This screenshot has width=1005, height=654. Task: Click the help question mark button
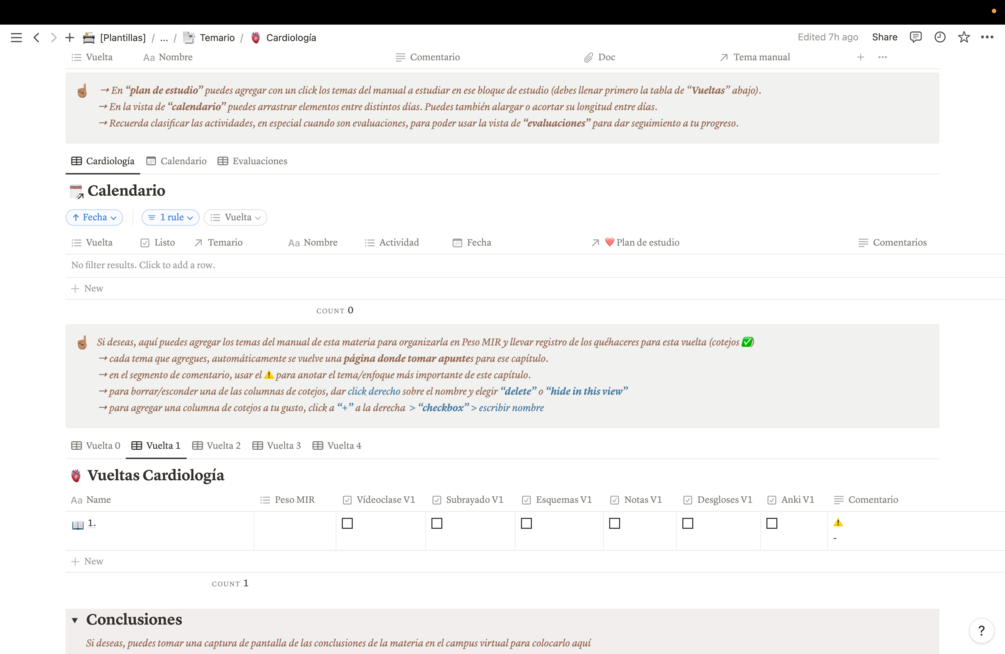pyautogui.click(x=981, y=631)
